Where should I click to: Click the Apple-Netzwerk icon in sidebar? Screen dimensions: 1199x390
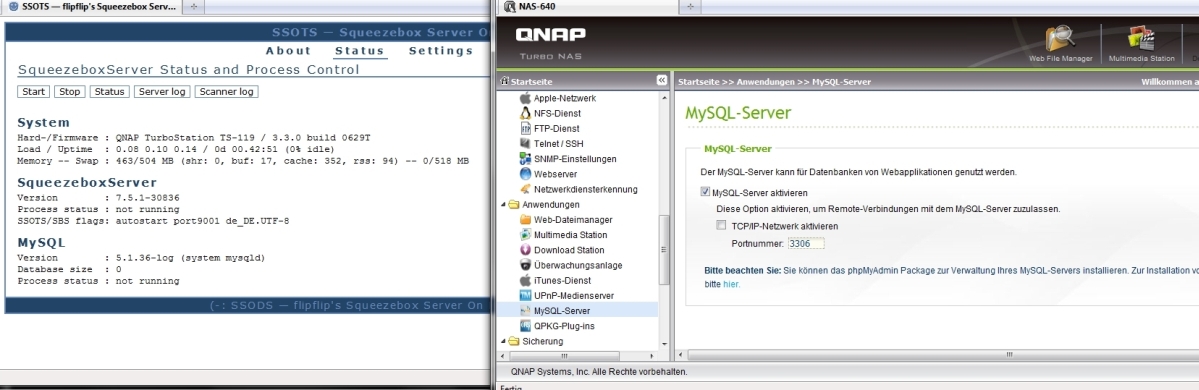(525, 98)
